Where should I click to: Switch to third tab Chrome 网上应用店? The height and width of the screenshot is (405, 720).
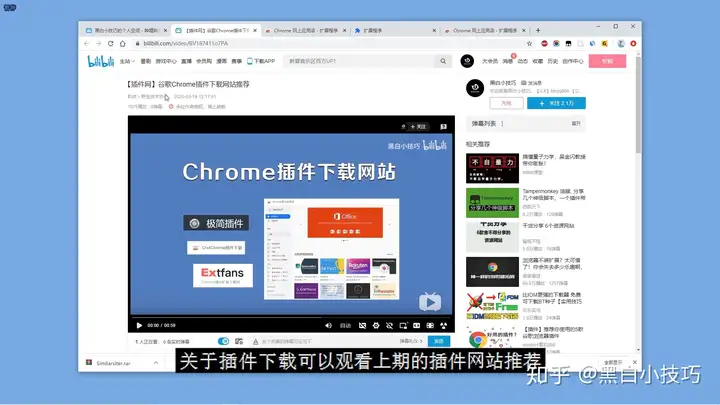pos(305,30)
